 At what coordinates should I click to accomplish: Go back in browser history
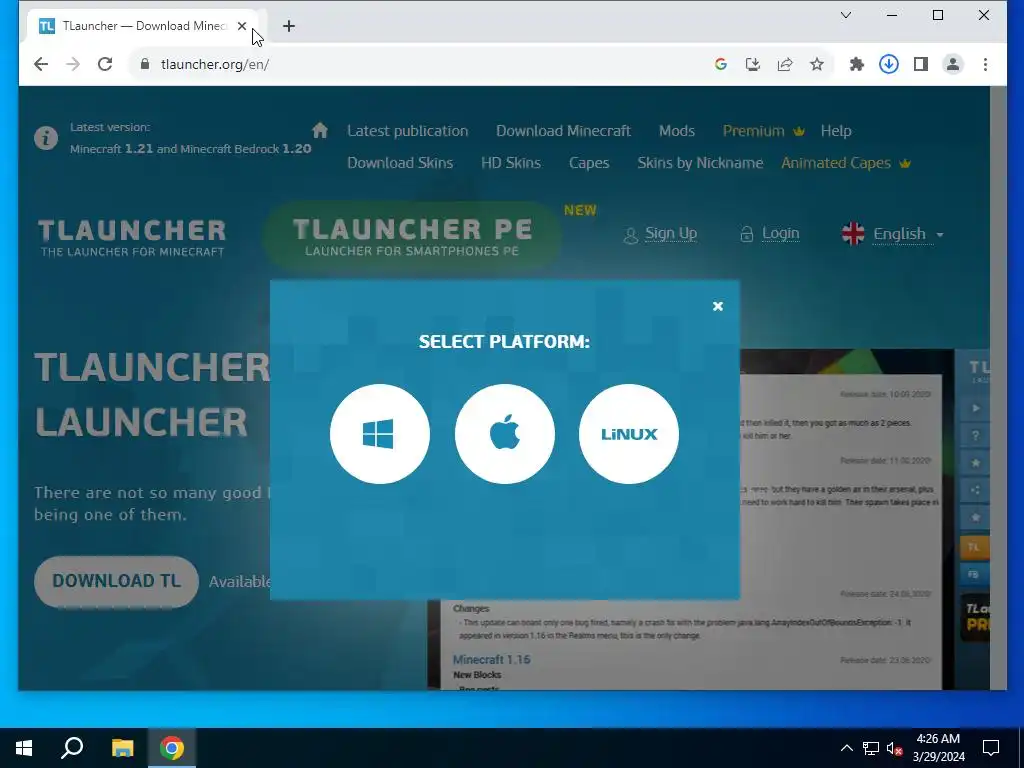[x=41, y=64]
